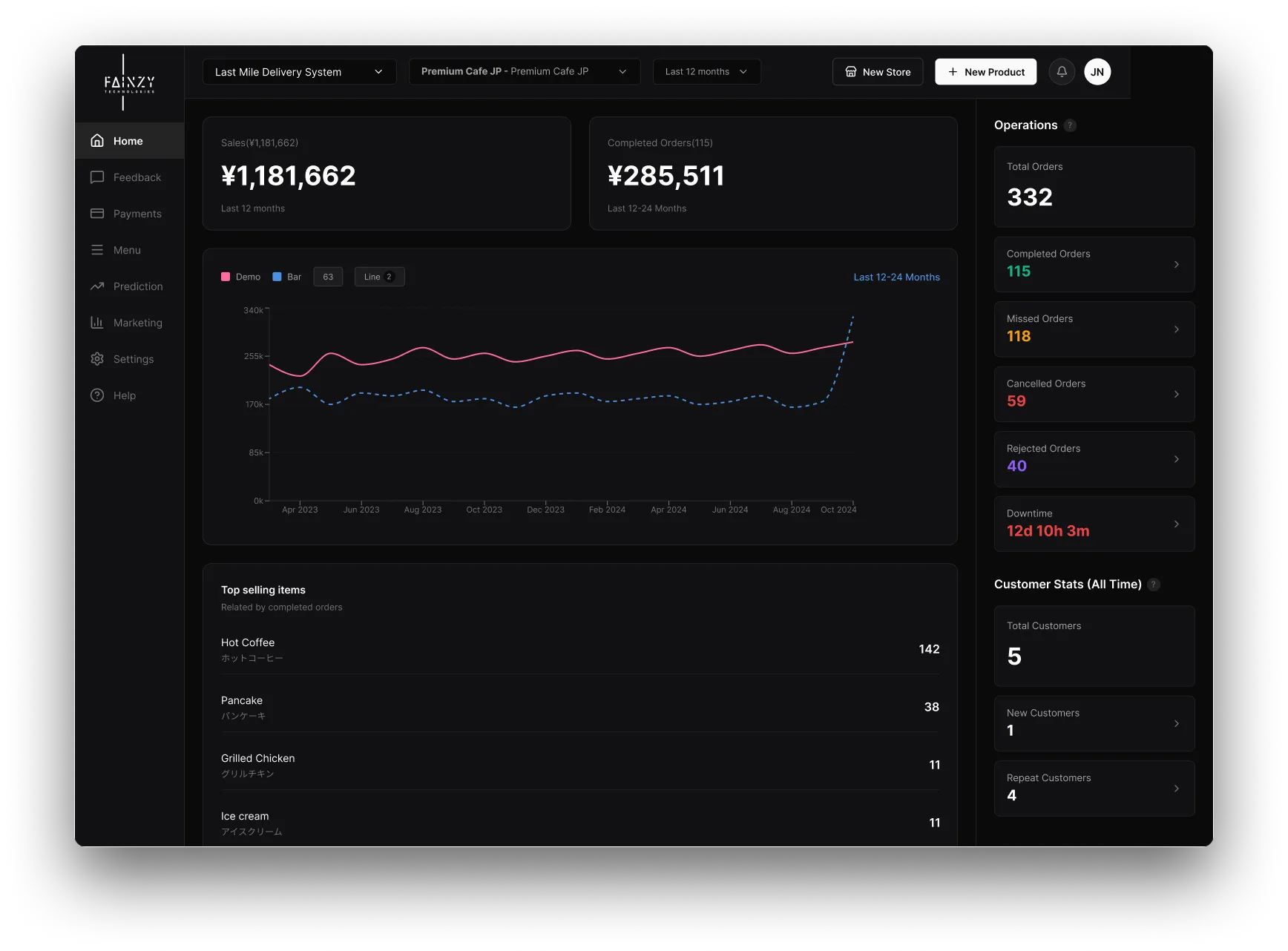This screenshot has height=951, width=1288.
Task: Click the New Store button
Action: coord(878,72)
